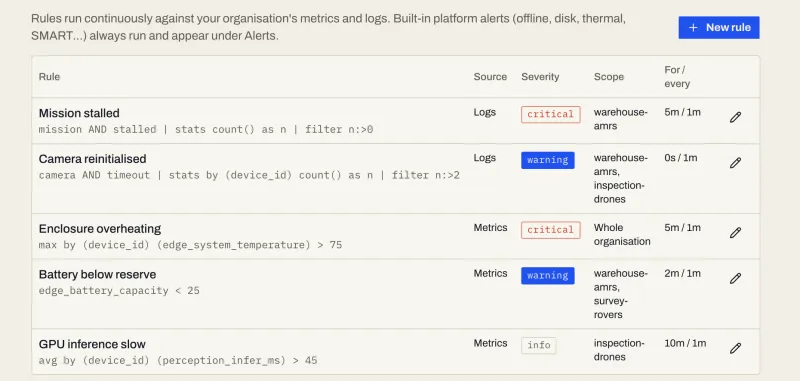Edit the Battery below reserve rule

tap(735, 278)
